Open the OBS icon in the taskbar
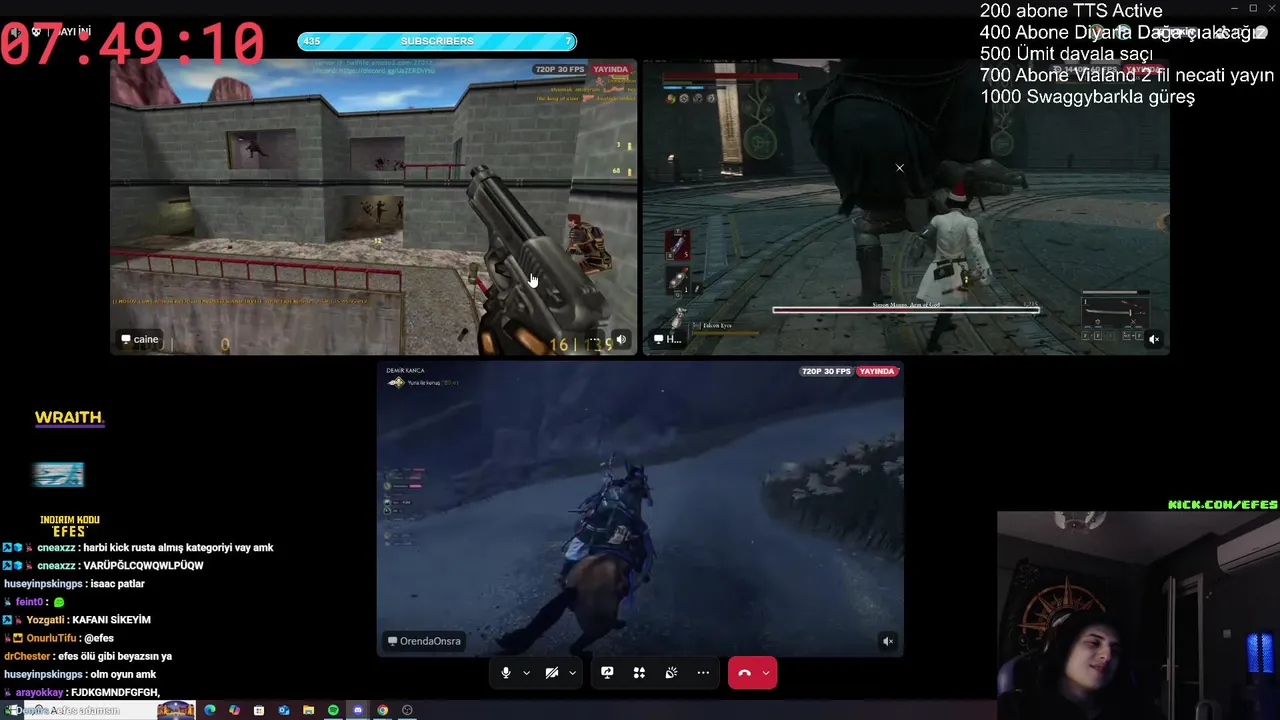 tap(407, 710)
